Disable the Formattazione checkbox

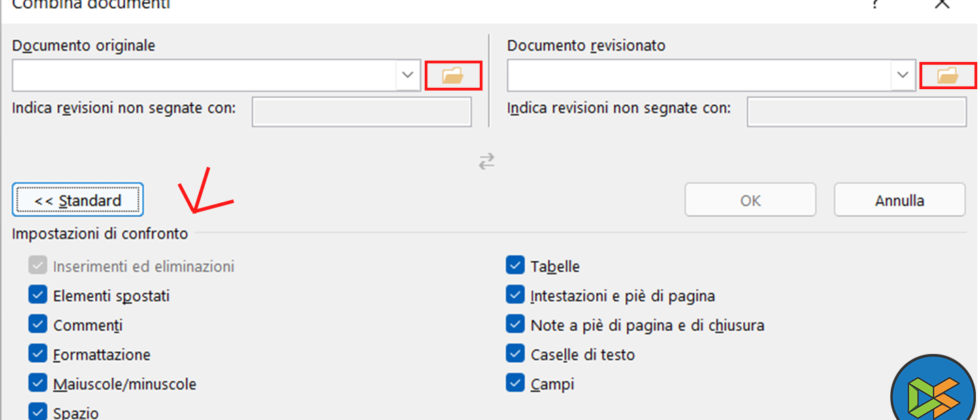(38, 354)
